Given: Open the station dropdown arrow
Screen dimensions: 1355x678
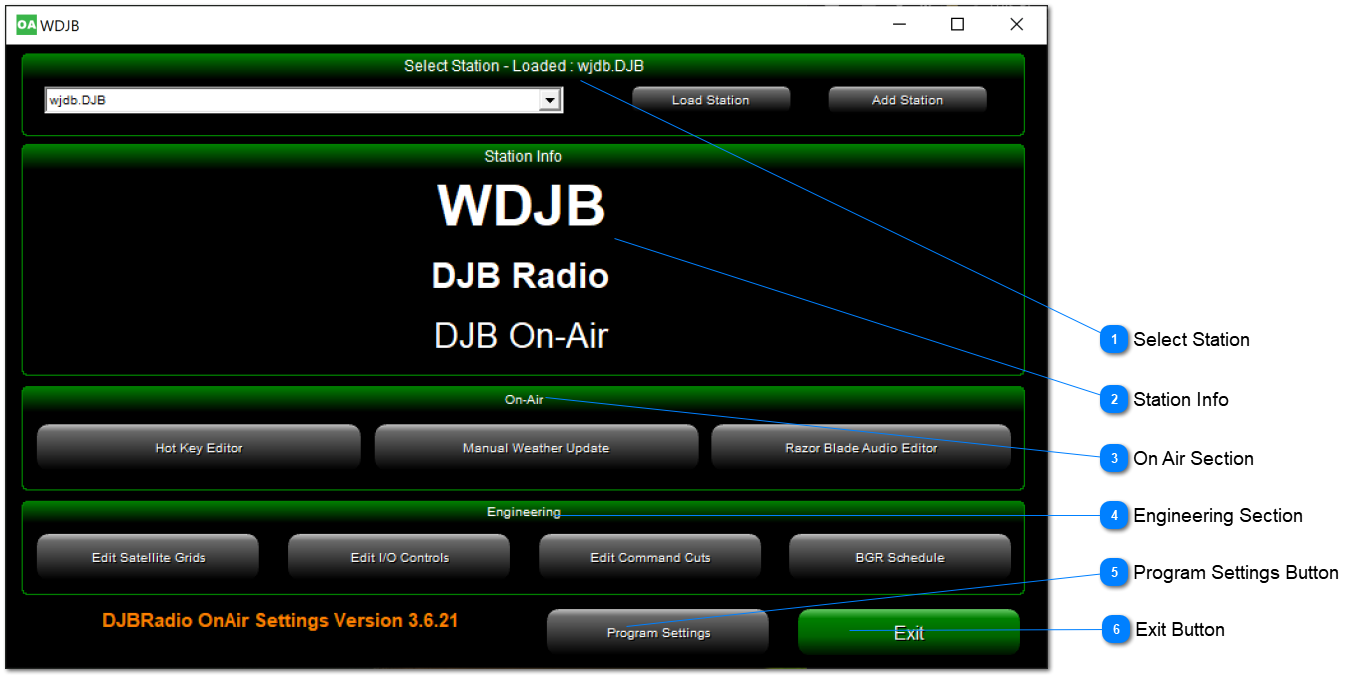Looking at the screenshot, I should pyautogui.click(x=549, y=100).
